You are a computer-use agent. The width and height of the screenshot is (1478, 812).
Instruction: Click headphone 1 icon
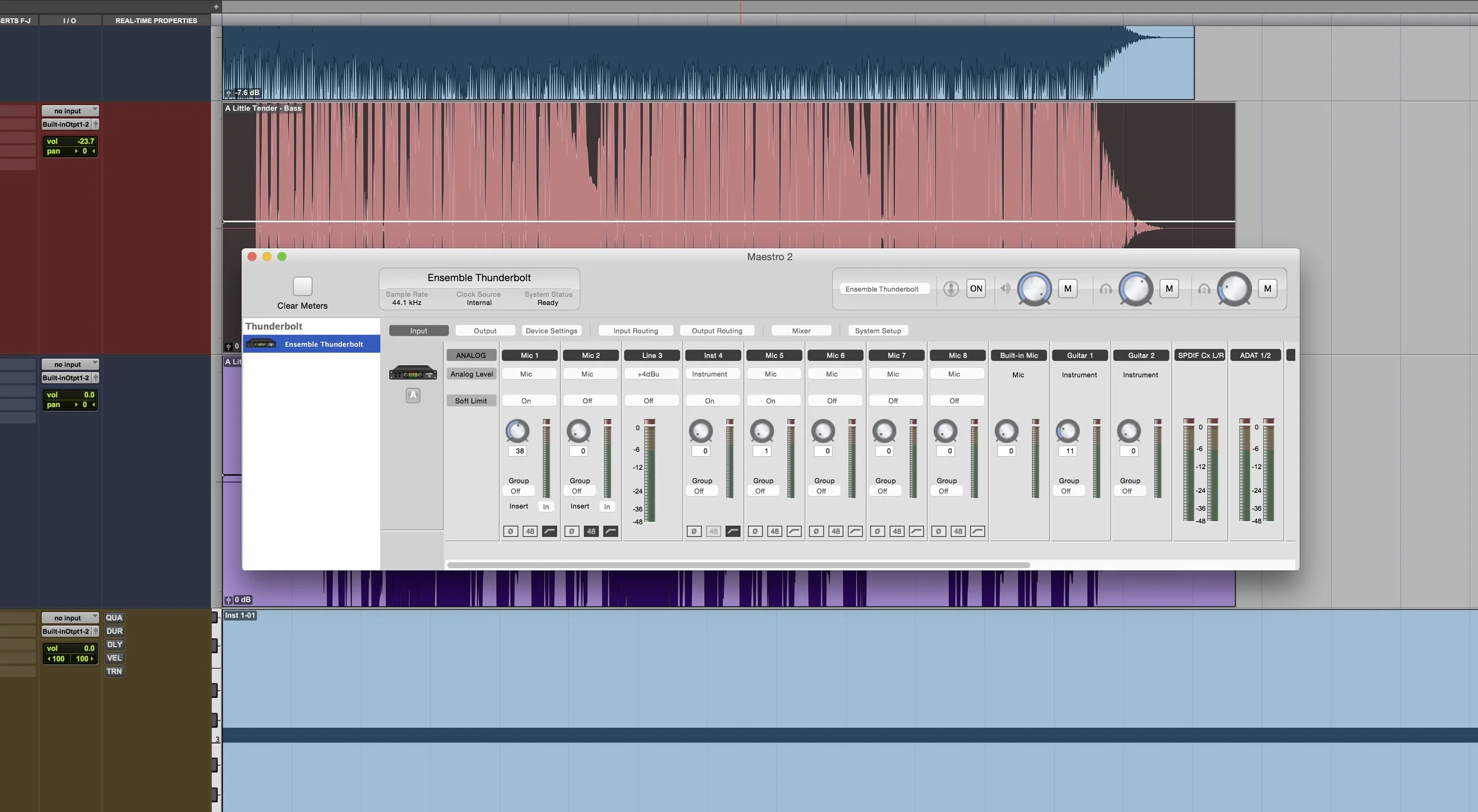tap(1106, 289)
